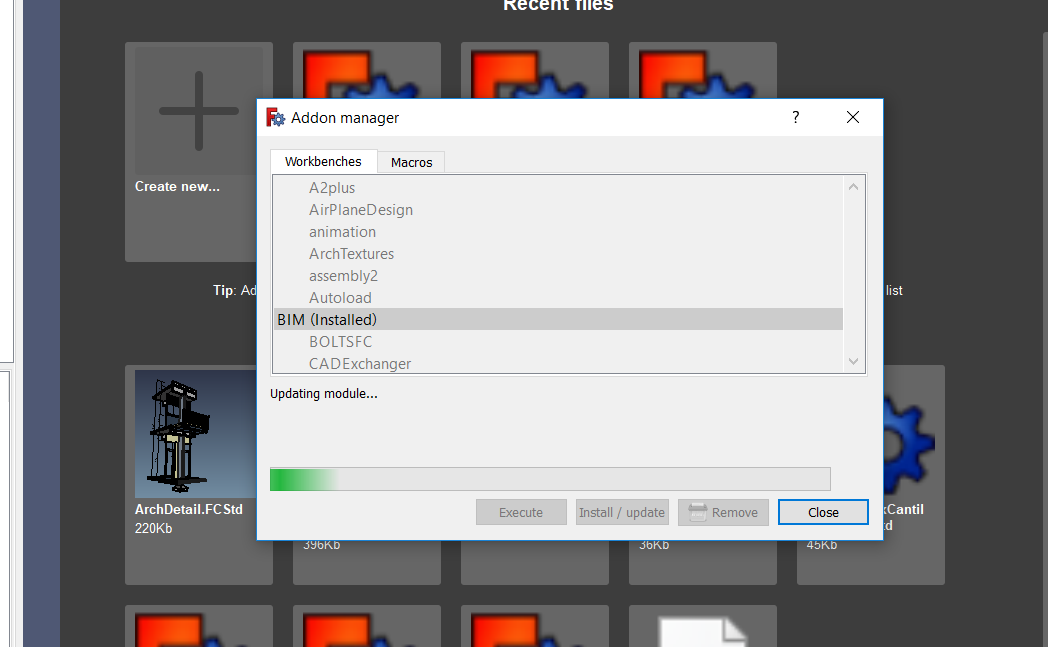The width and height of the screenshot is (1048, 647).
Task: Select ArchTextures in the list
Action: pos(557,254)
